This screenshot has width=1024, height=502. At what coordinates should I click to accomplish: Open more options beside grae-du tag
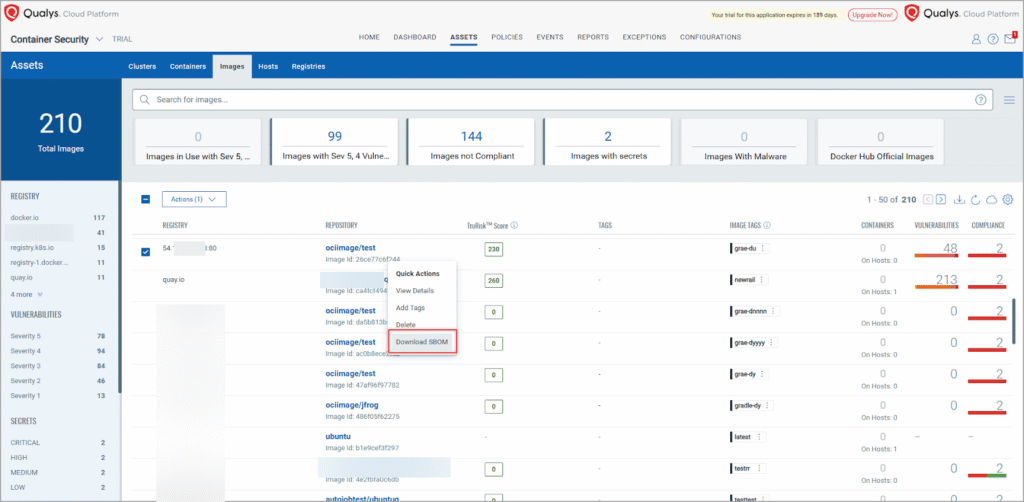click(762, 248)
